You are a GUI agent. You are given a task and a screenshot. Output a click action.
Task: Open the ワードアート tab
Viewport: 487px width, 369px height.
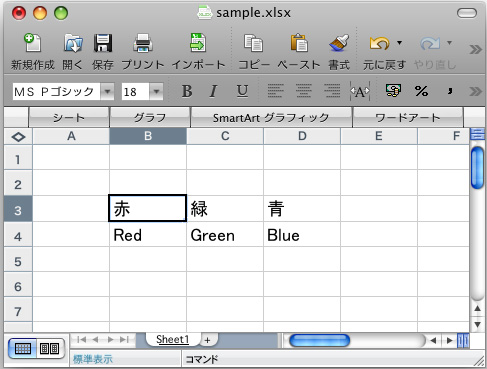click(408, 117)
